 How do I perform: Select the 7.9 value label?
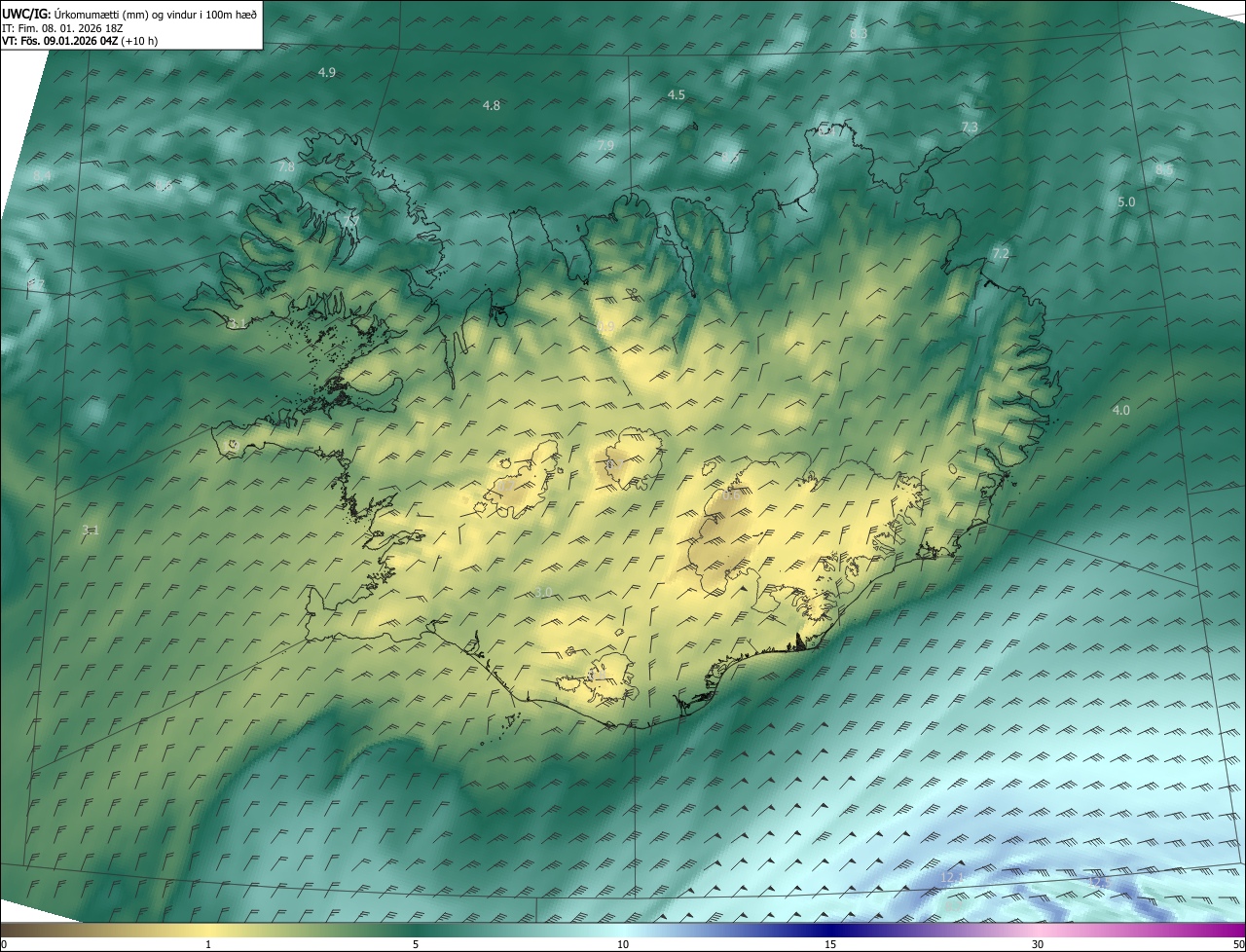[605, 145]
